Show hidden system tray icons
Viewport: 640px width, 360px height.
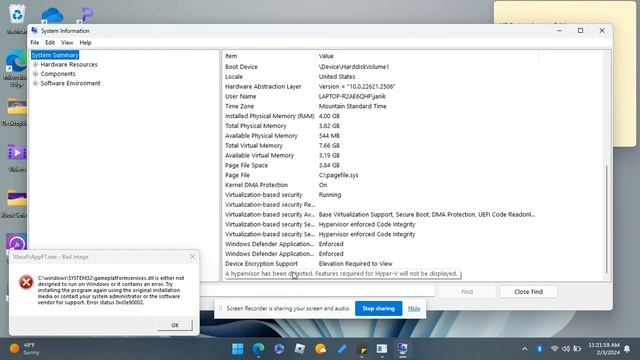[x=524, y=349]
